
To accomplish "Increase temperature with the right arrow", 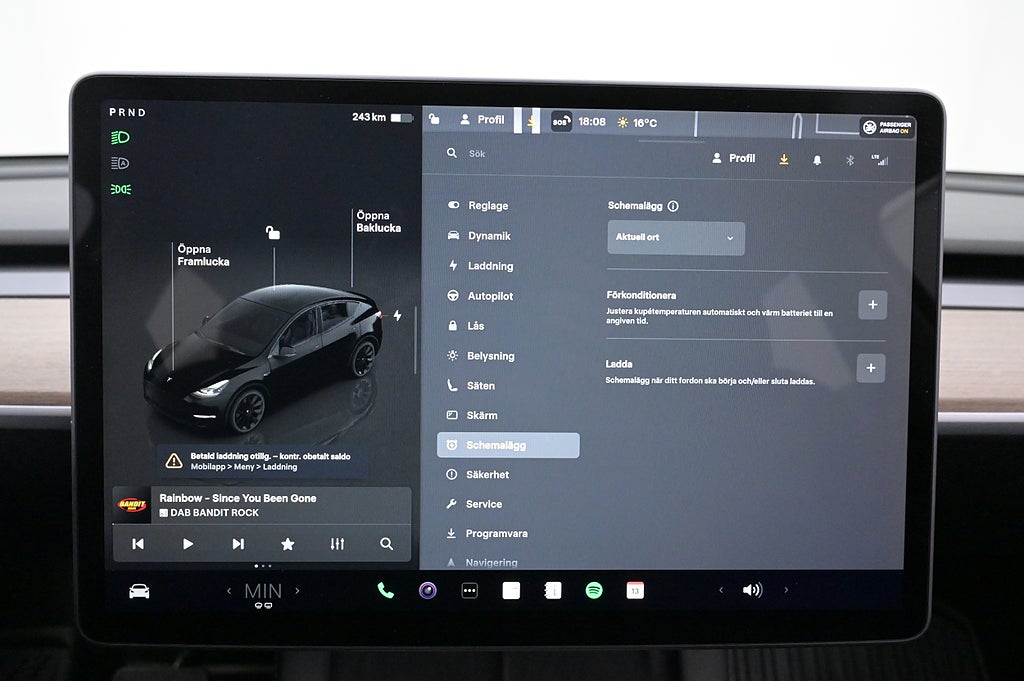I will tap(297, 591).
